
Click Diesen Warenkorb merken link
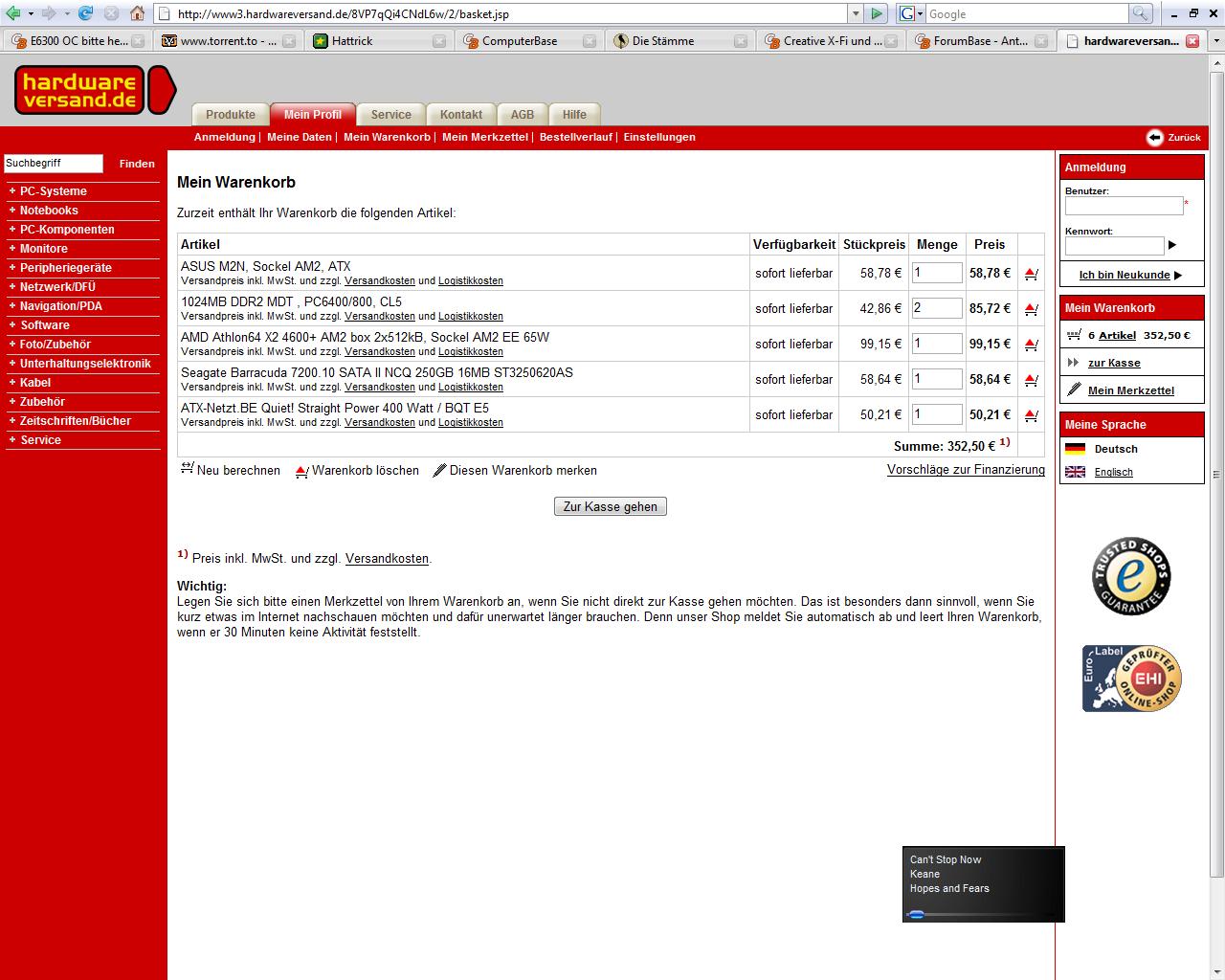515,470
